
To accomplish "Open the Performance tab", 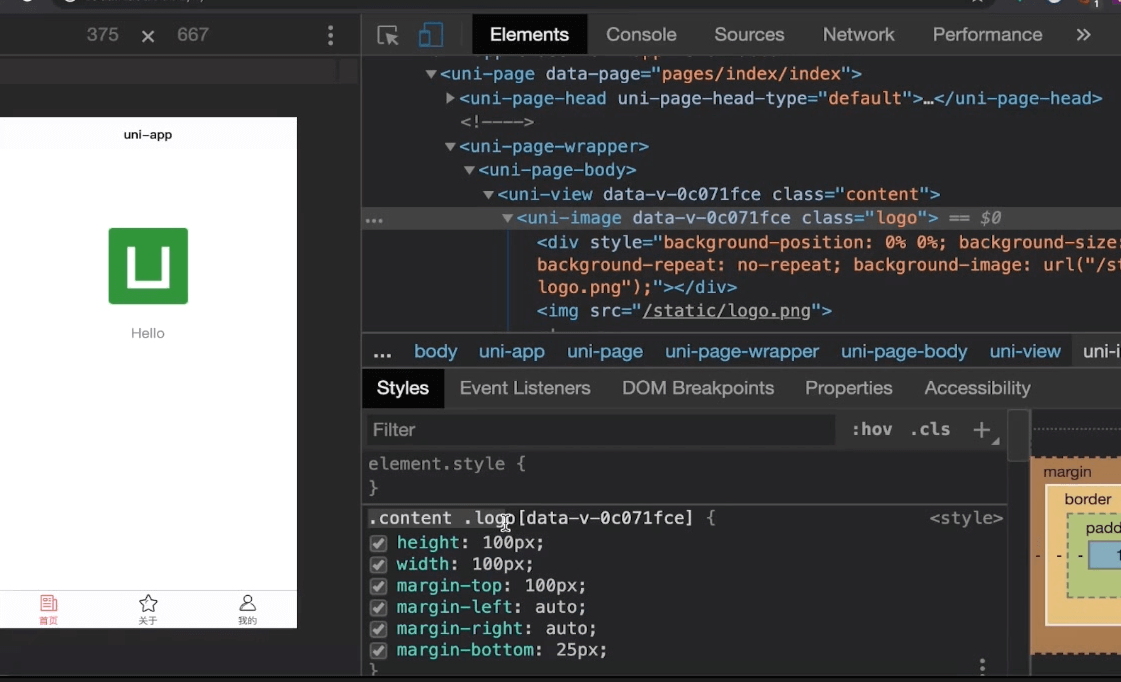I will 987,34.
